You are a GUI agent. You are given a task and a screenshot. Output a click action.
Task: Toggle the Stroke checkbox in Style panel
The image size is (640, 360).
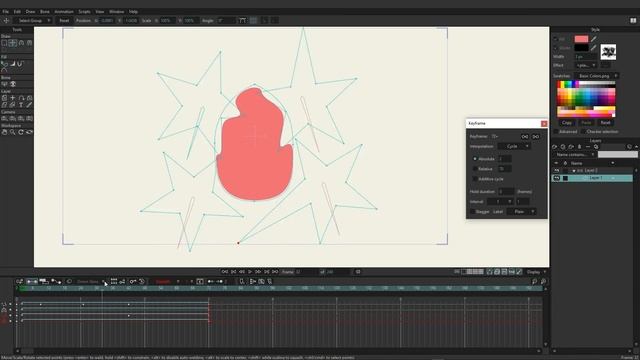pyautogui.click(x=555, y=48)
